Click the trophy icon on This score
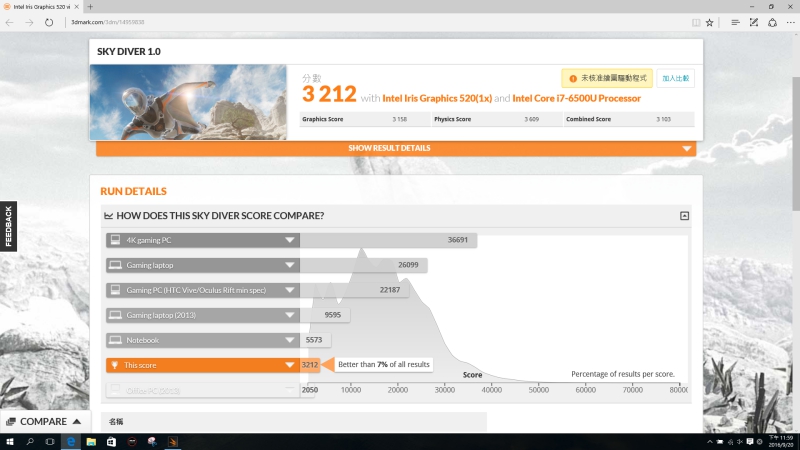Viewport: 800px width, 450px height. (115, 365)
